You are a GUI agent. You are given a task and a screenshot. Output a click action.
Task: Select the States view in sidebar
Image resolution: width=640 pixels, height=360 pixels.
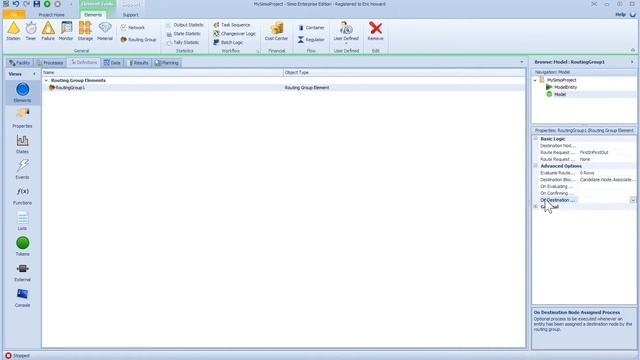click(x=22, y=144)
